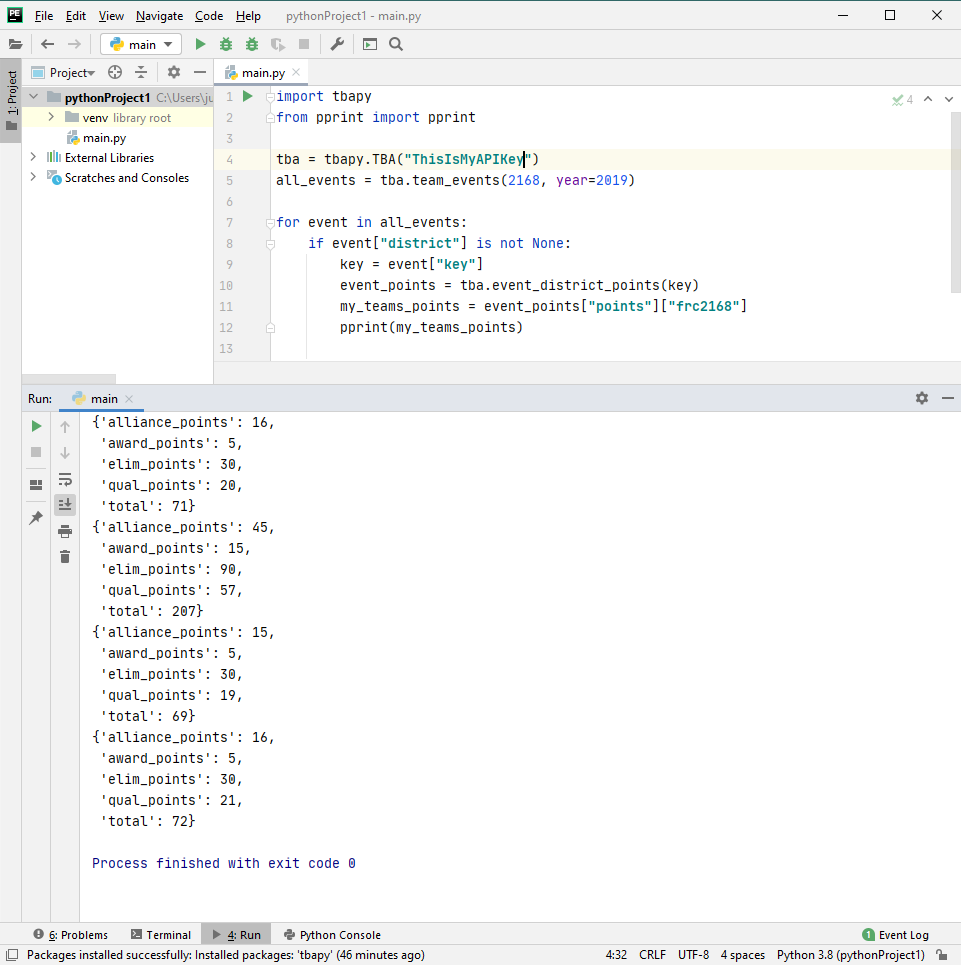Toggle the pin tab icon in Run panel
The width and height of the screenshot is (961, 965).
tap(36, 518)
